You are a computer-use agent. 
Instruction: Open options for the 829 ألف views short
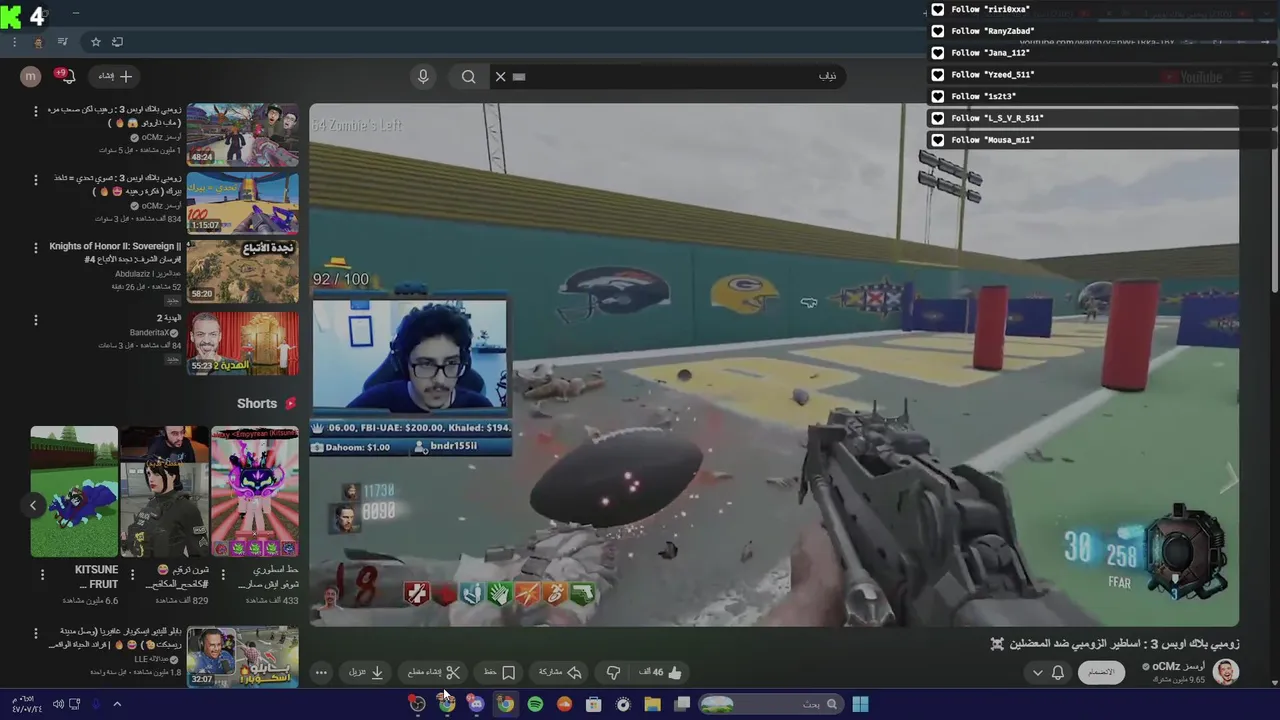132,574
